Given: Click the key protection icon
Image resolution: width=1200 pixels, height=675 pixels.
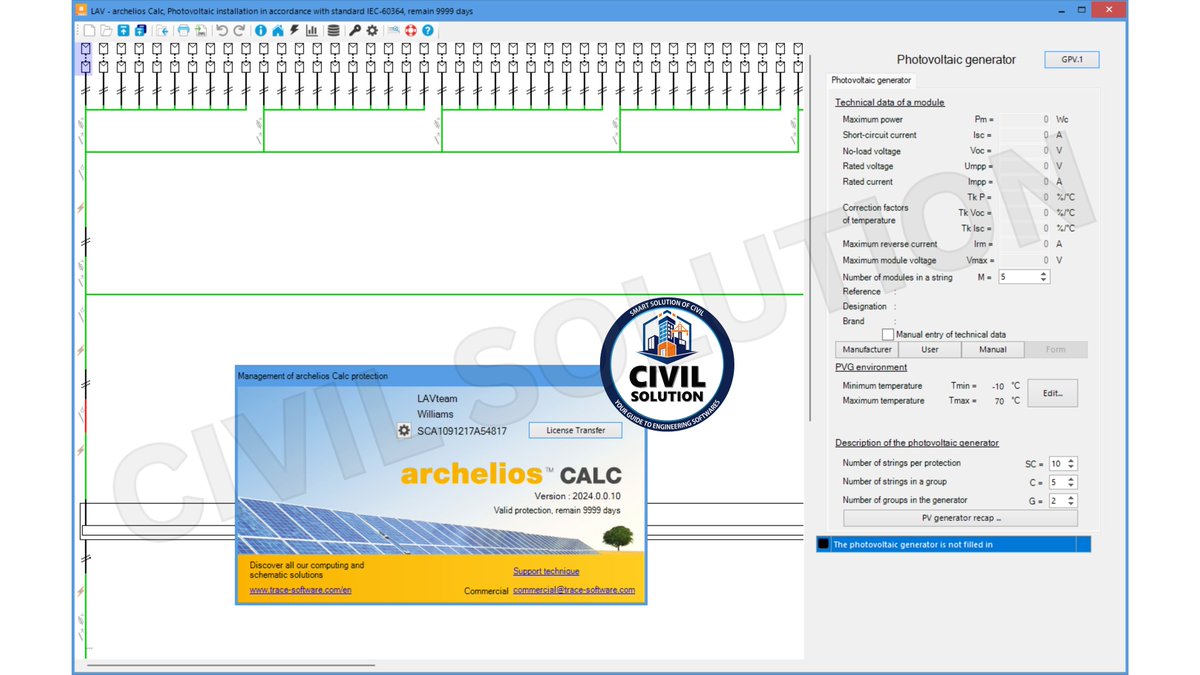Looking at the screenshot, I should 355,31.
